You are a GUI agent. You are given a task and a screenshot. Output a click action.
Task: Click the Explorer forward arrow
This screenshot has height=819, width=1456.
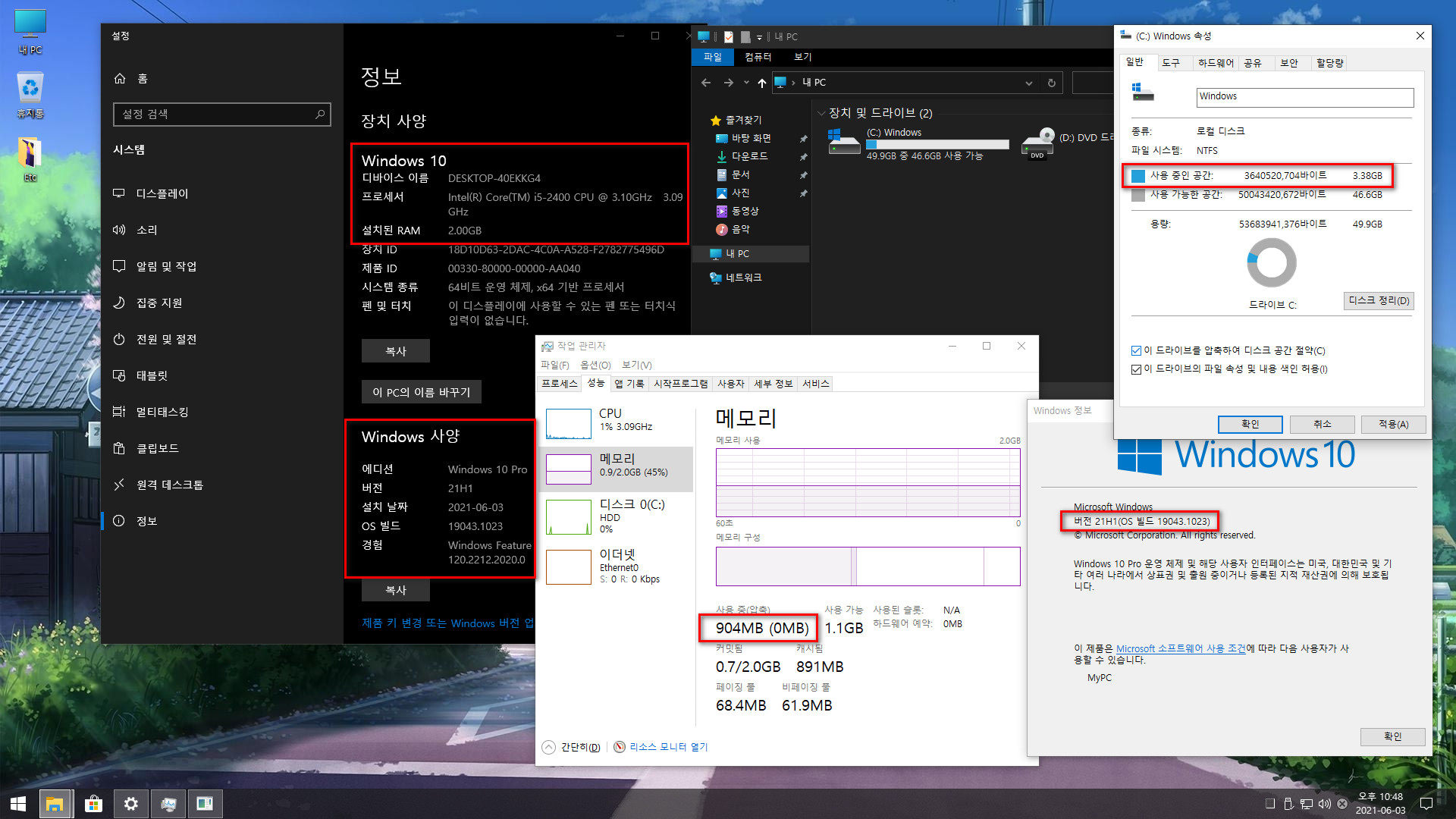click(x=728, y=83)
